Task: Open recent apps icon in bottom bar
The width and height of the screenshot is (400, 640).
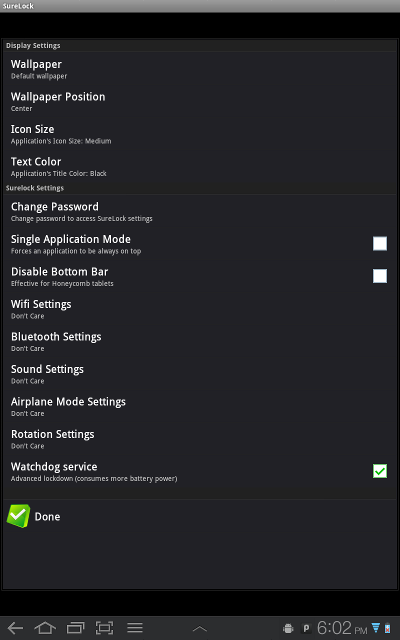Action: (75, 628)
